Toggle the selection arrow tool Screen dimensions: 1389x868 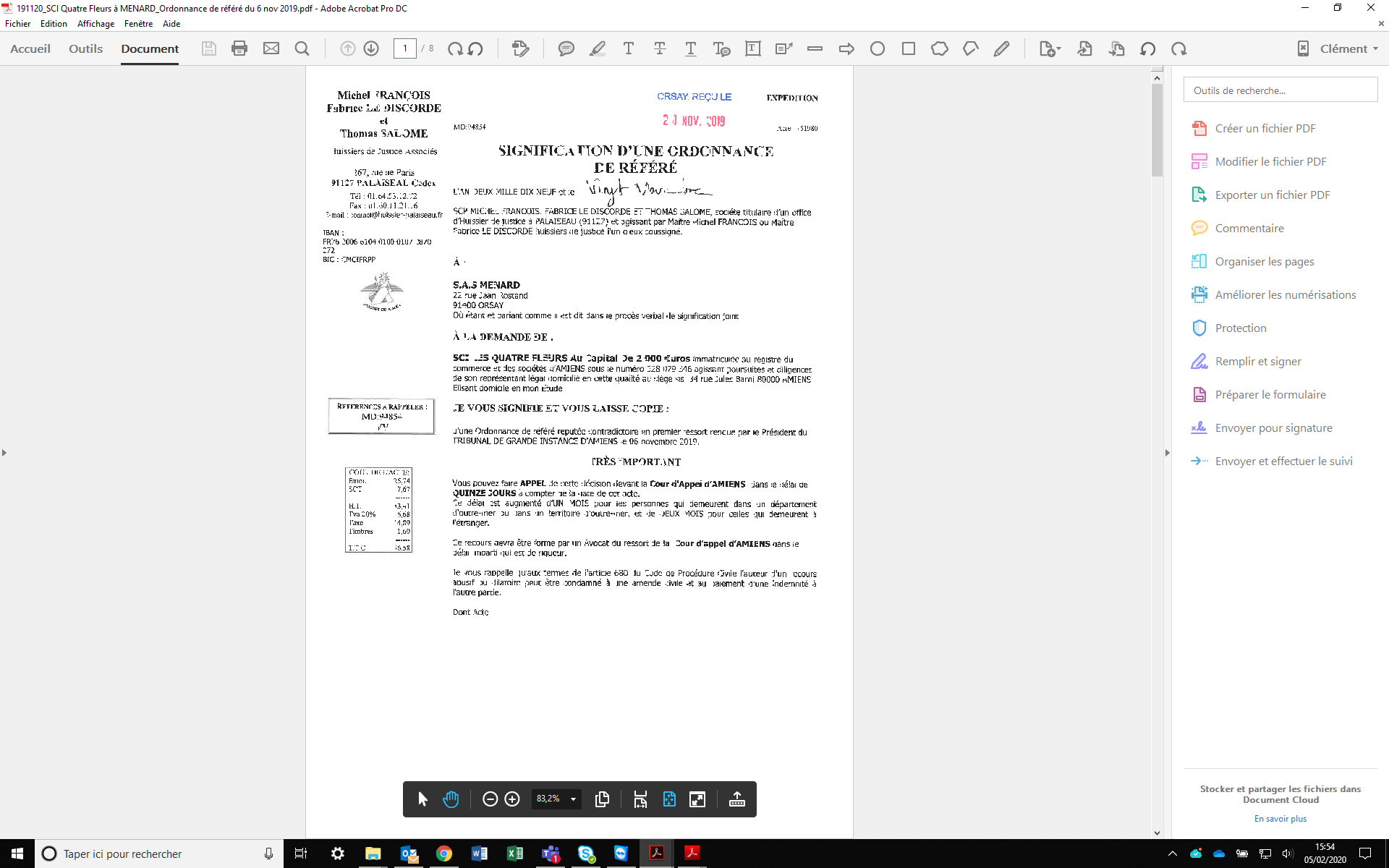422,799
